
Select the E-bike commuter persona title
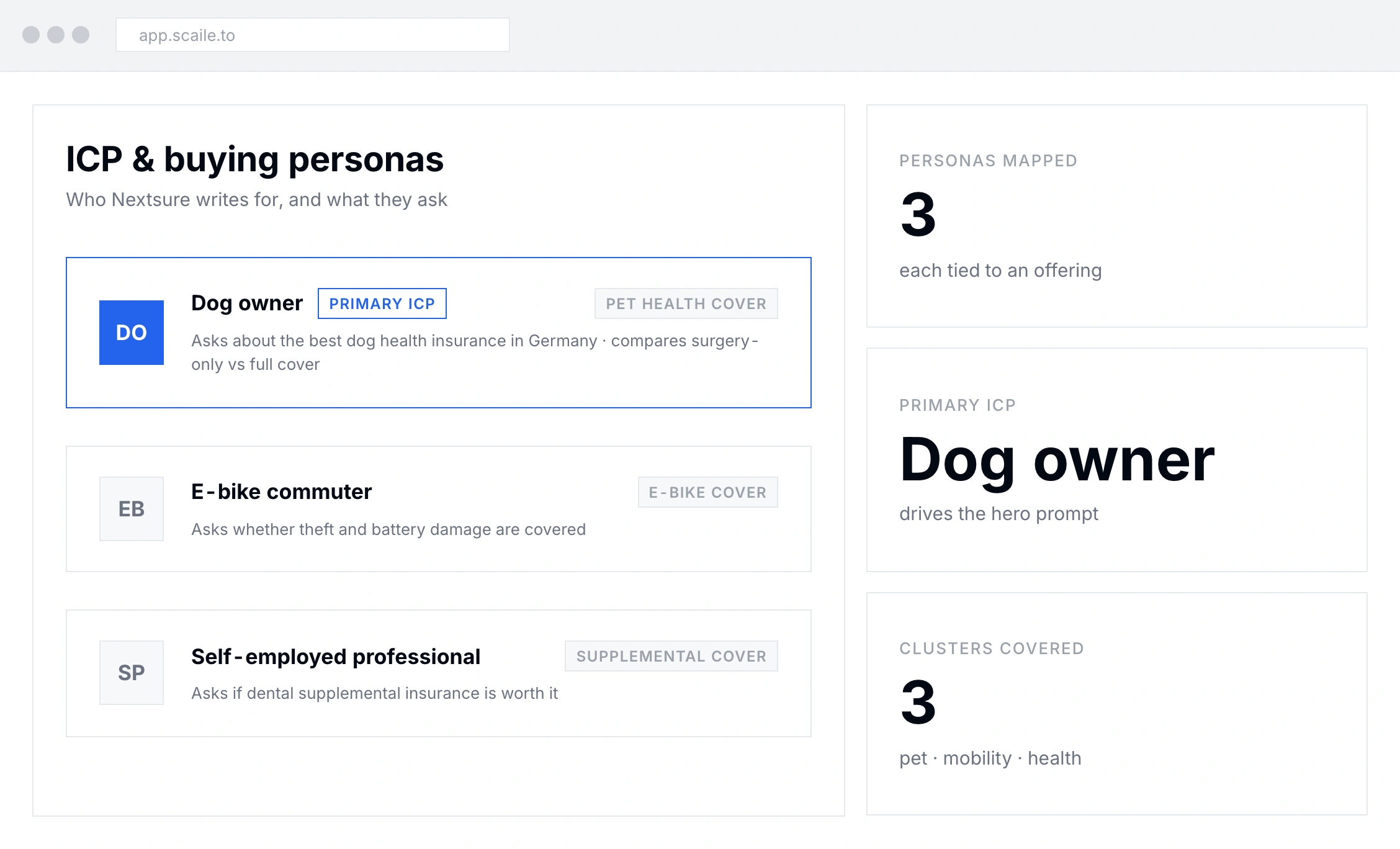(282, 492)
